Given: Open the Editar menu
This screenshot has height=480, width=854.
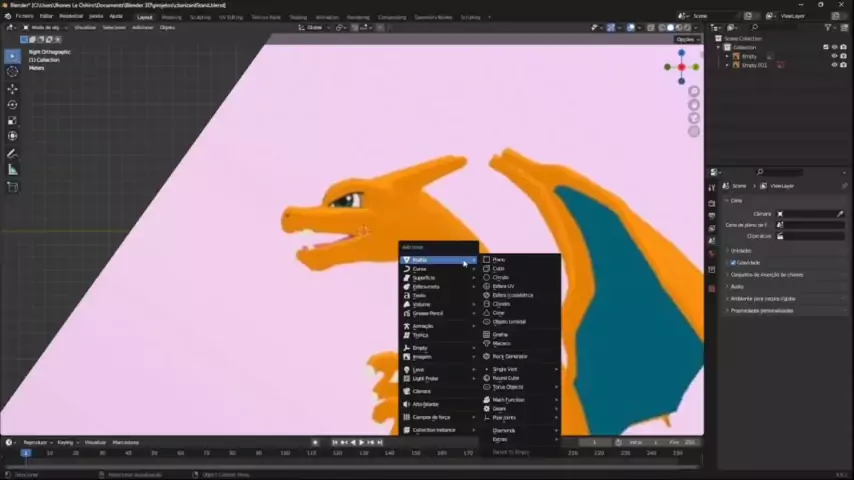Looking at the screenshot, I should click(46, 16).
